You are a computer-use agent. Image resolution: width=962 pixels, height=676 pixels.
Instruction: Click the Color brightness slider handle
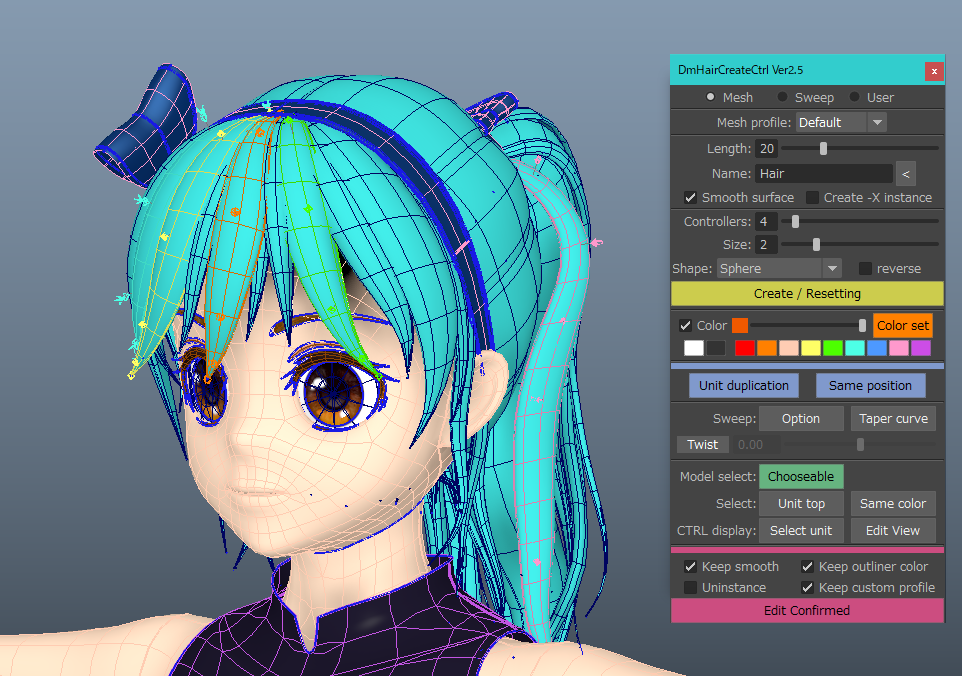(x=862, y=326)
